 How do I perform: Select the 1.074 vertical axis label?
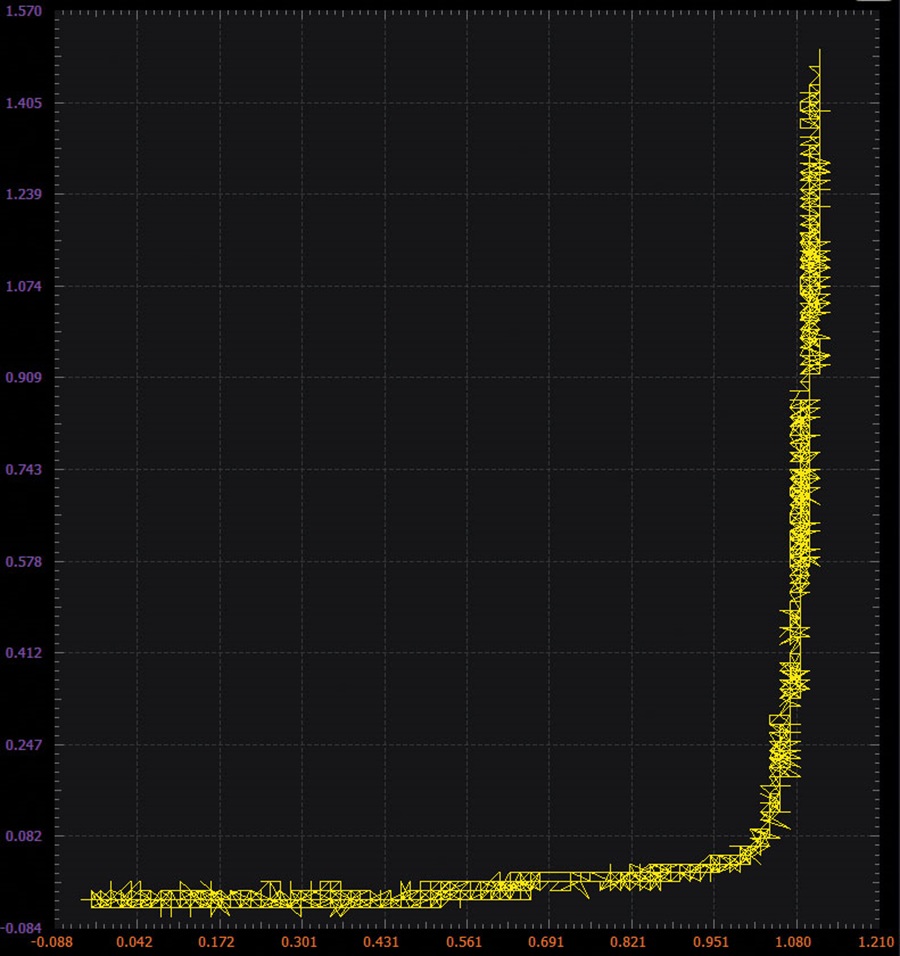tap(24, 286)
